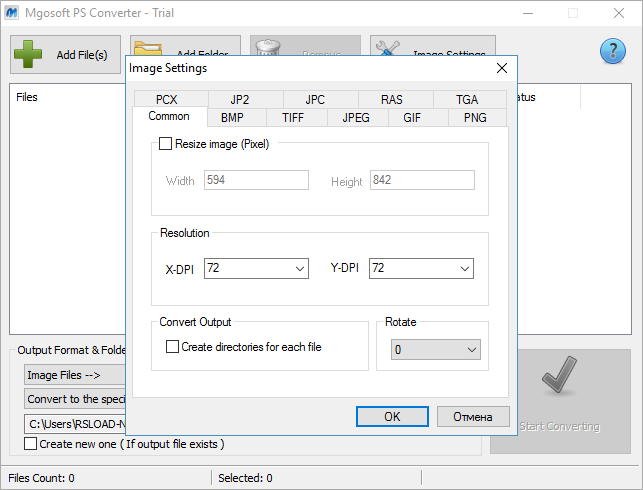The width and height of the screenshot is (643, 490).
Task: Tick Create directories for each file
Action: pos(172,346)
